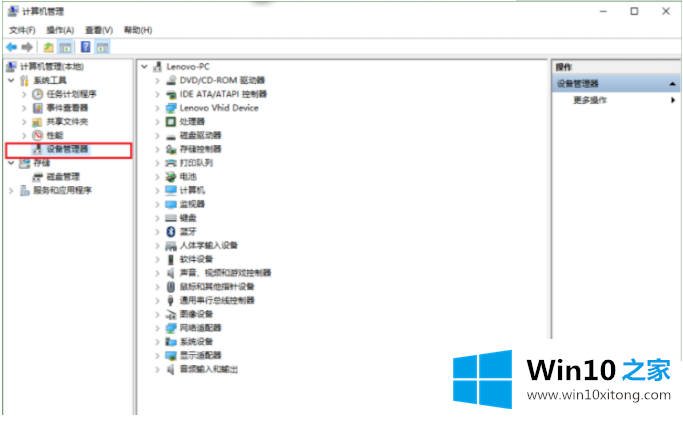Click the 任务计划程序 clock icon

click(x=38, y=94)
